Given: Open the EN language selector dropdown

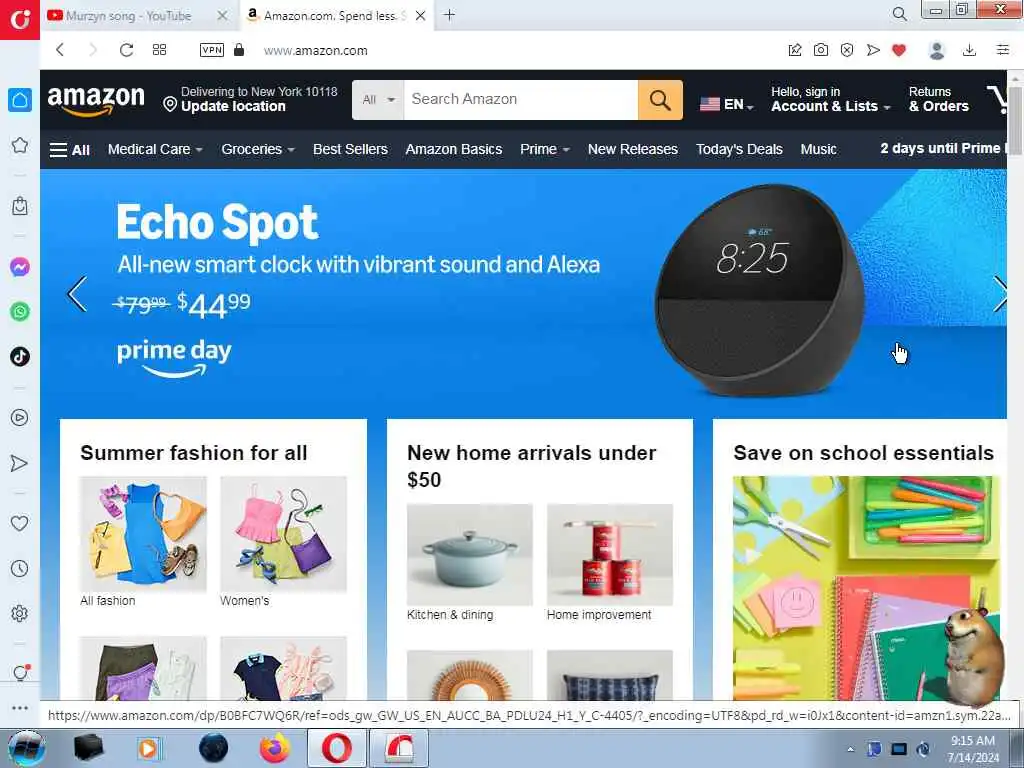Looking at the screenshot, I should point(727,104).
